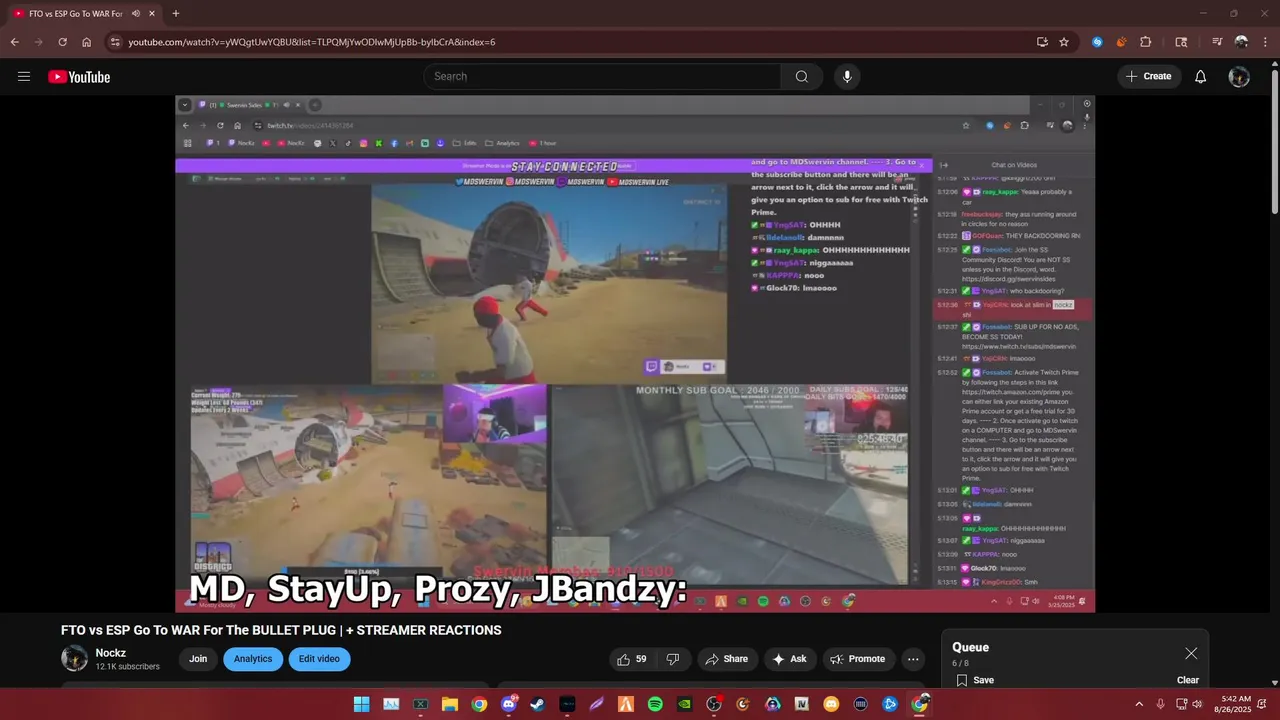View site information in the address bar
This screenshot has height=720, width=1280.
point(115,42)
